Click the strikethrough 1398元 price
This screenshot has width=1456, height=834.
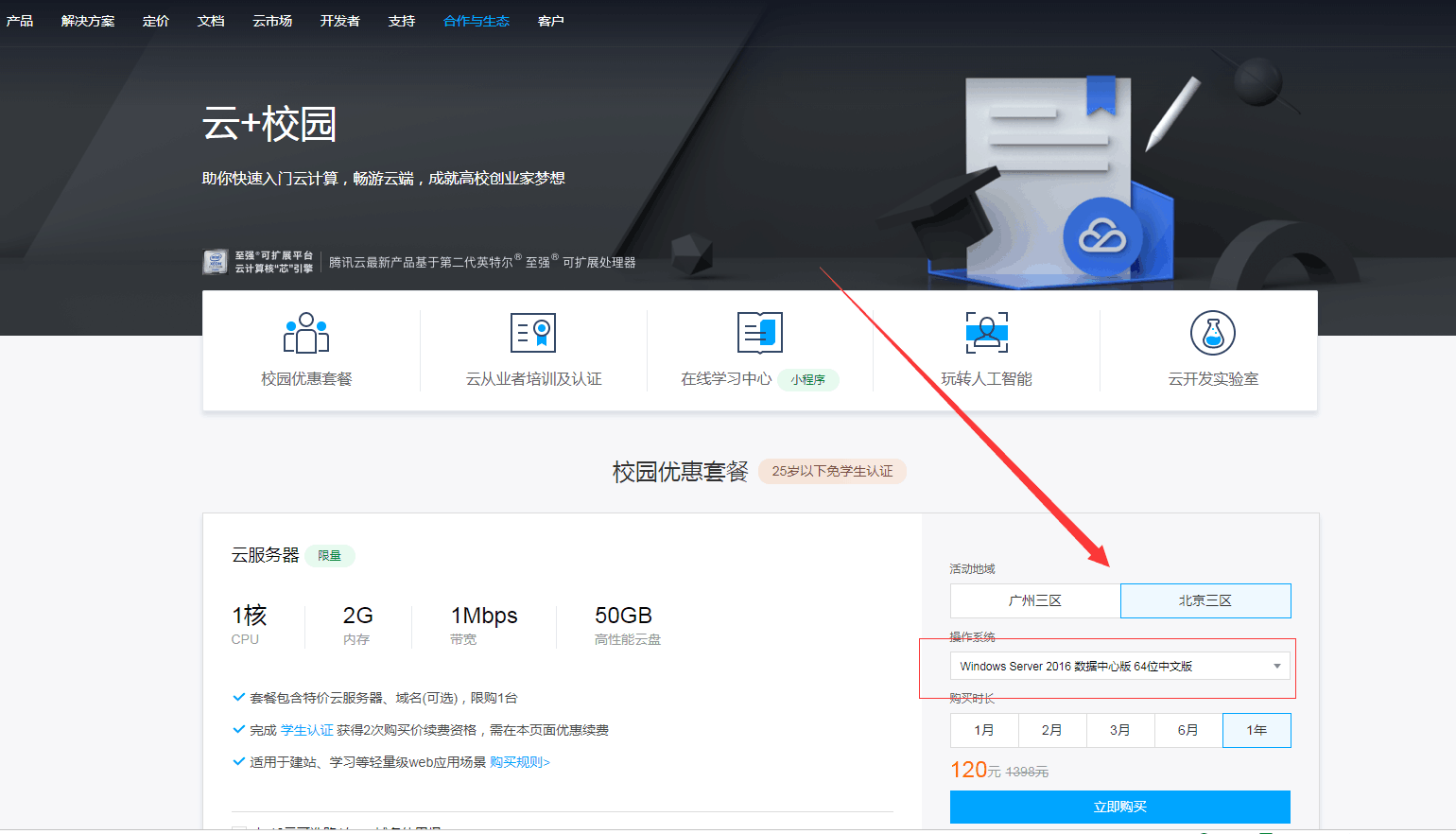(x=1027, y=773)
